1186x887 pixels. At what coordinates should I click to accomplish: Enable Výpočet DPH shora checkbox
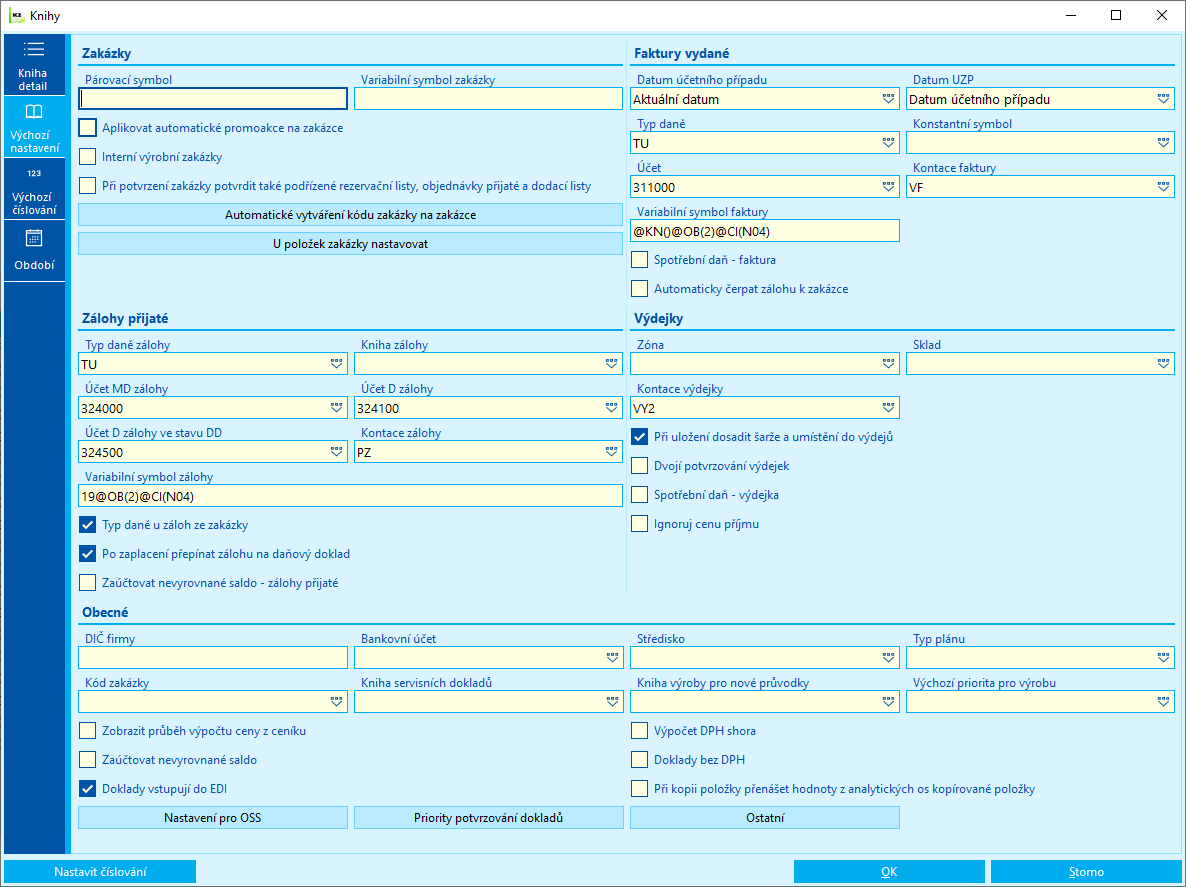click(640, 730)
